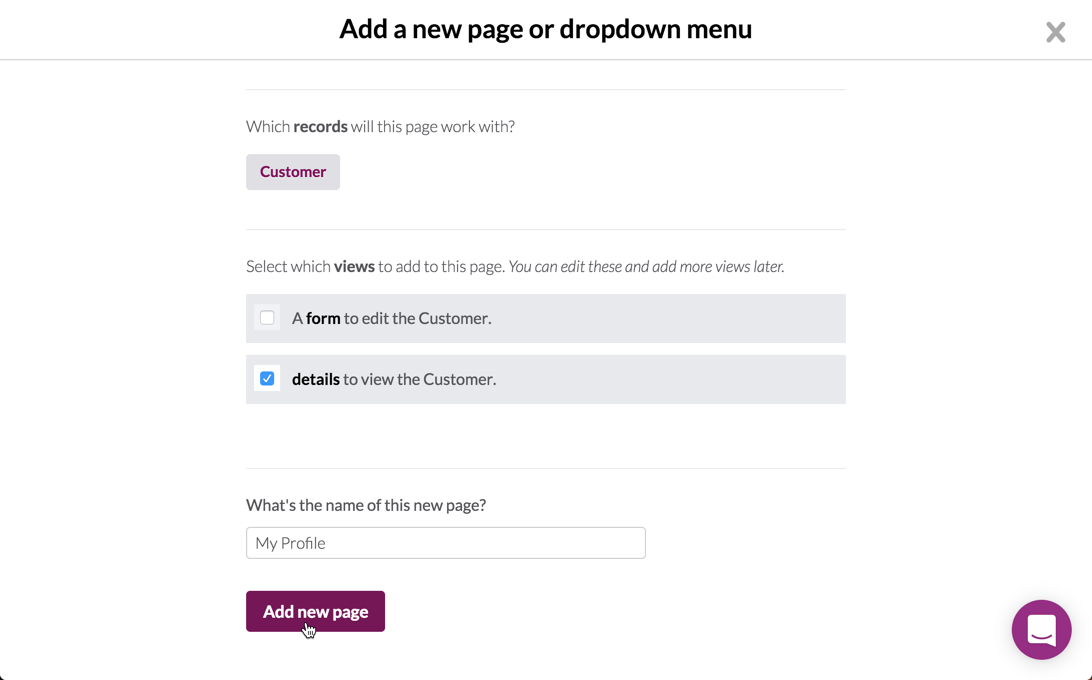Image resolution: width=1092 pixels, height=680 pixels.
Task: Click the bold word 'form' in first option
Action: [x=323, y=318]
